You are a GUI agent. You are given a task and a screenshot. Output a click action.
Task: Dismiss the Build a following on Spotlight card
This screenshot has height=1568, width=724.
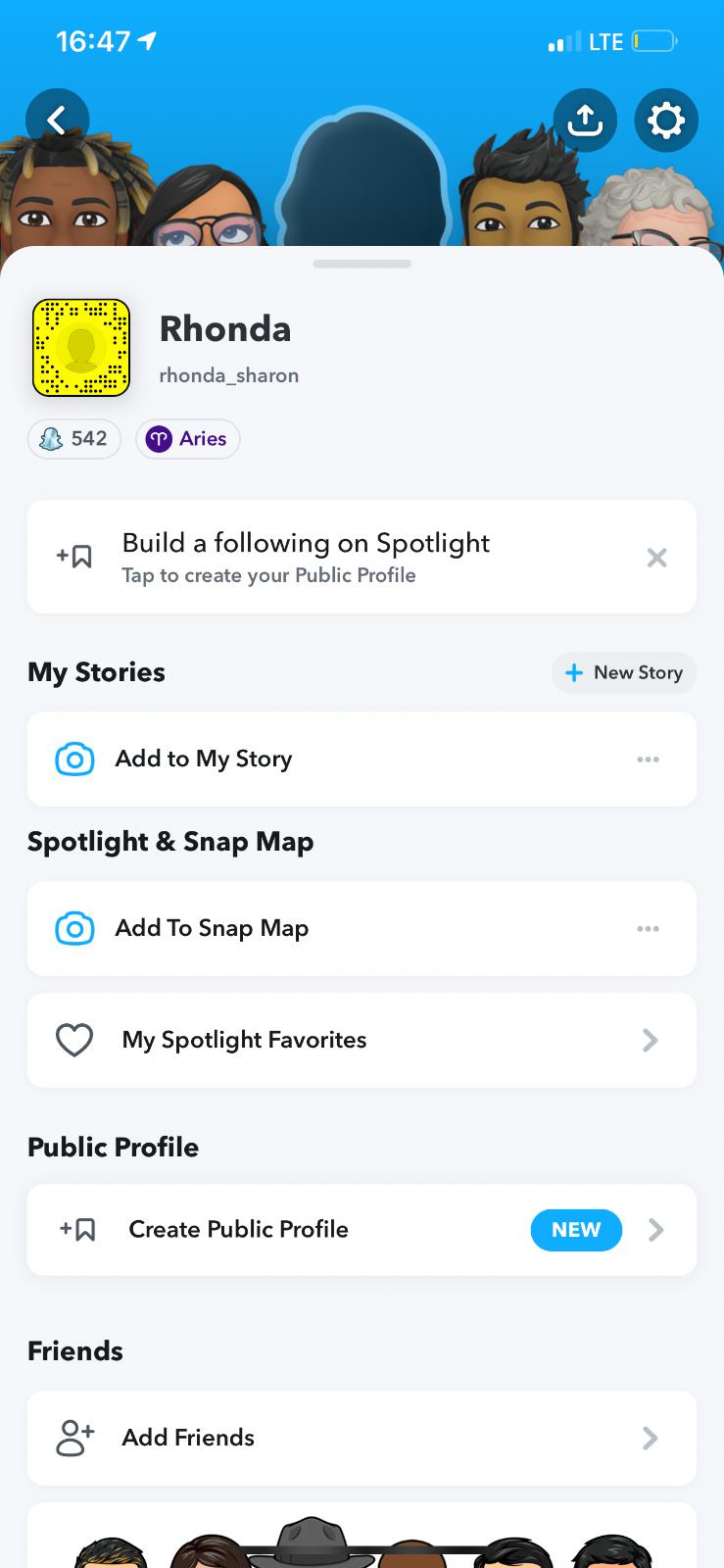[x=656, y=558]
